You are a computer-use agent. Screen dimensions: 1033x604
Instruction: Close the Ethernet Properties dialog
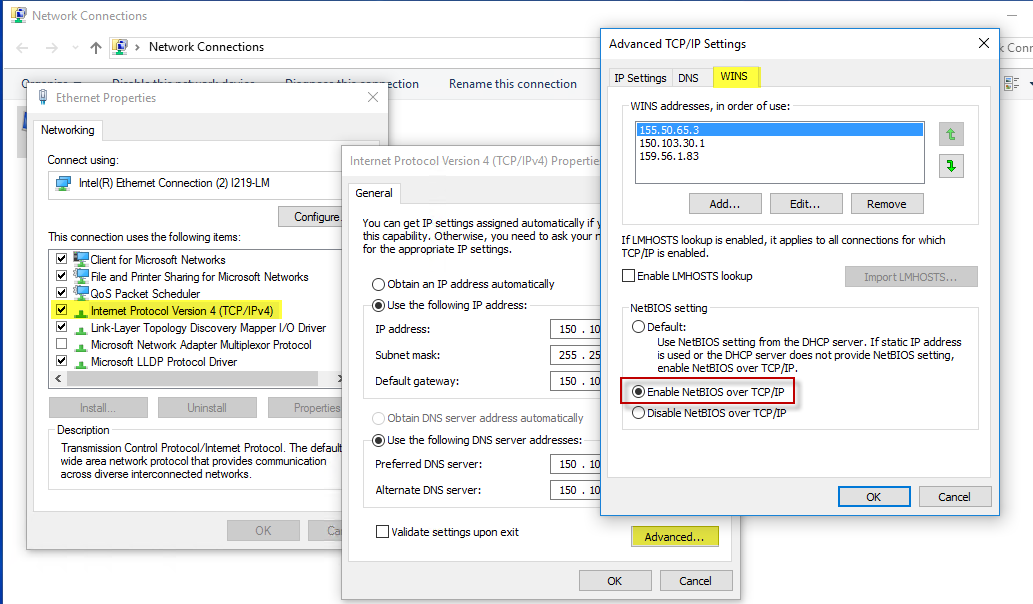[x=373, y=97]
